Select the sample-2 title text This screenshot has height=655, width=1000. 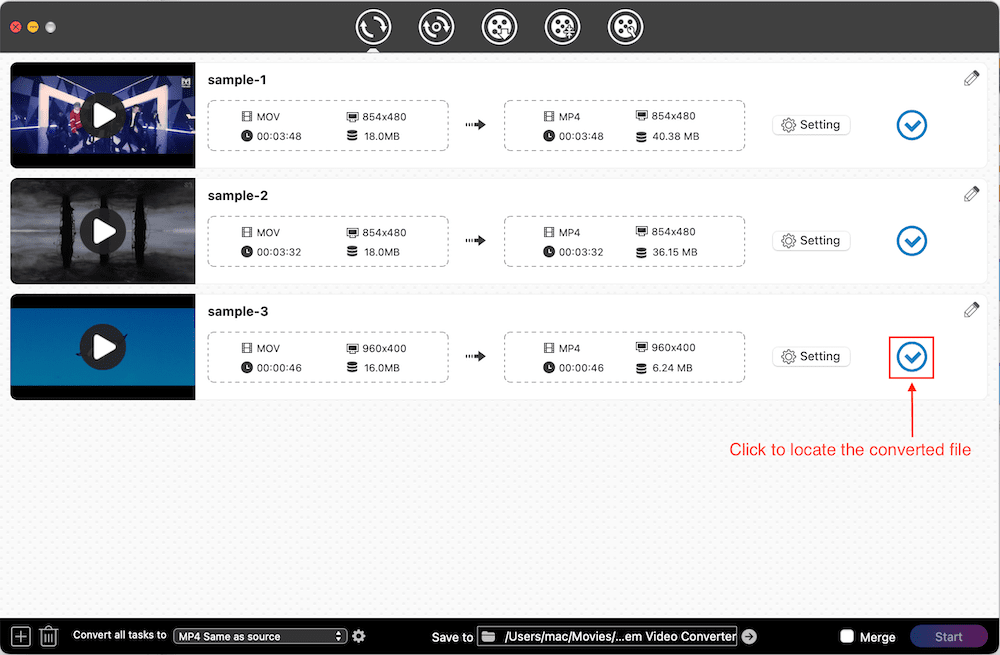tap(238, 196)
